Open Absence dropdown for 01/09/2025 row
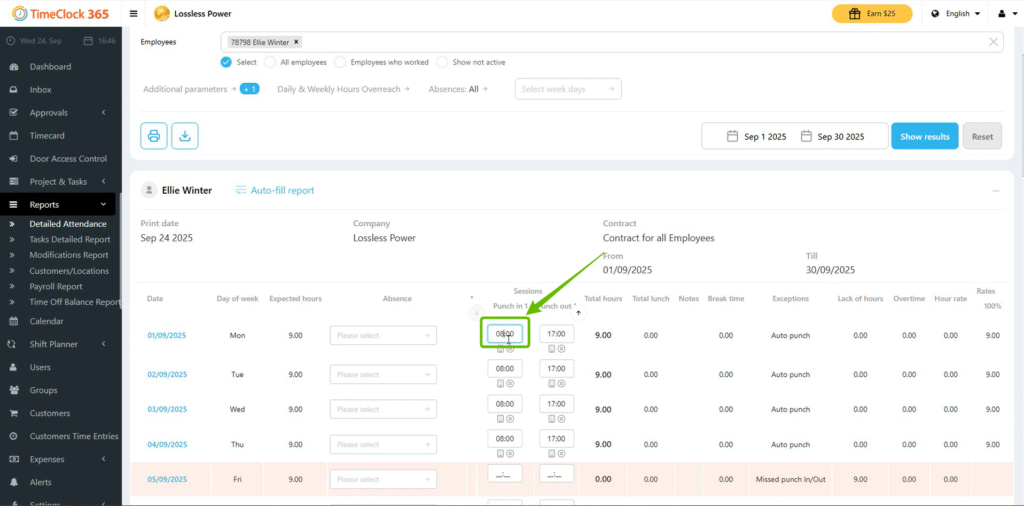The image size is (1024, 506). point(383,336)
